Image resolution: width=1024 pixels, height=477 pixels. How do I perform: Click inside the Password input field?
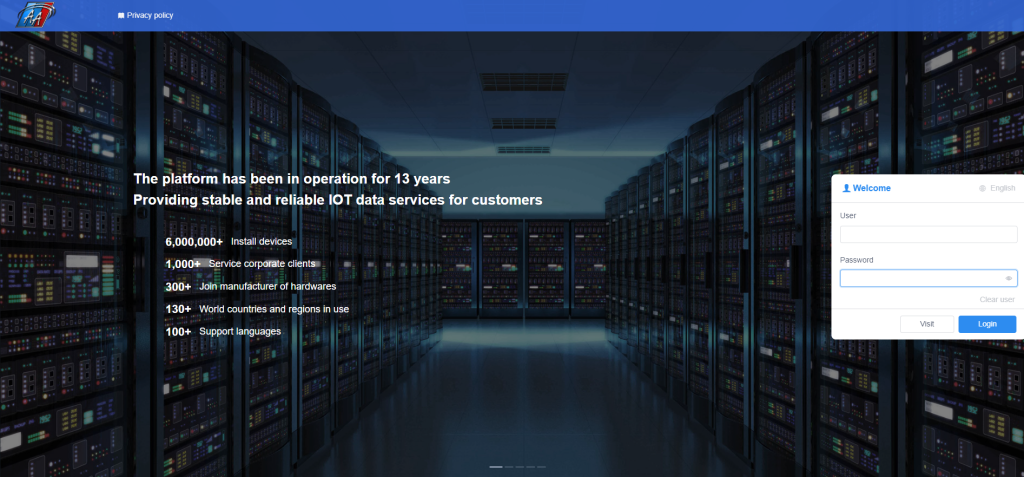920,279
